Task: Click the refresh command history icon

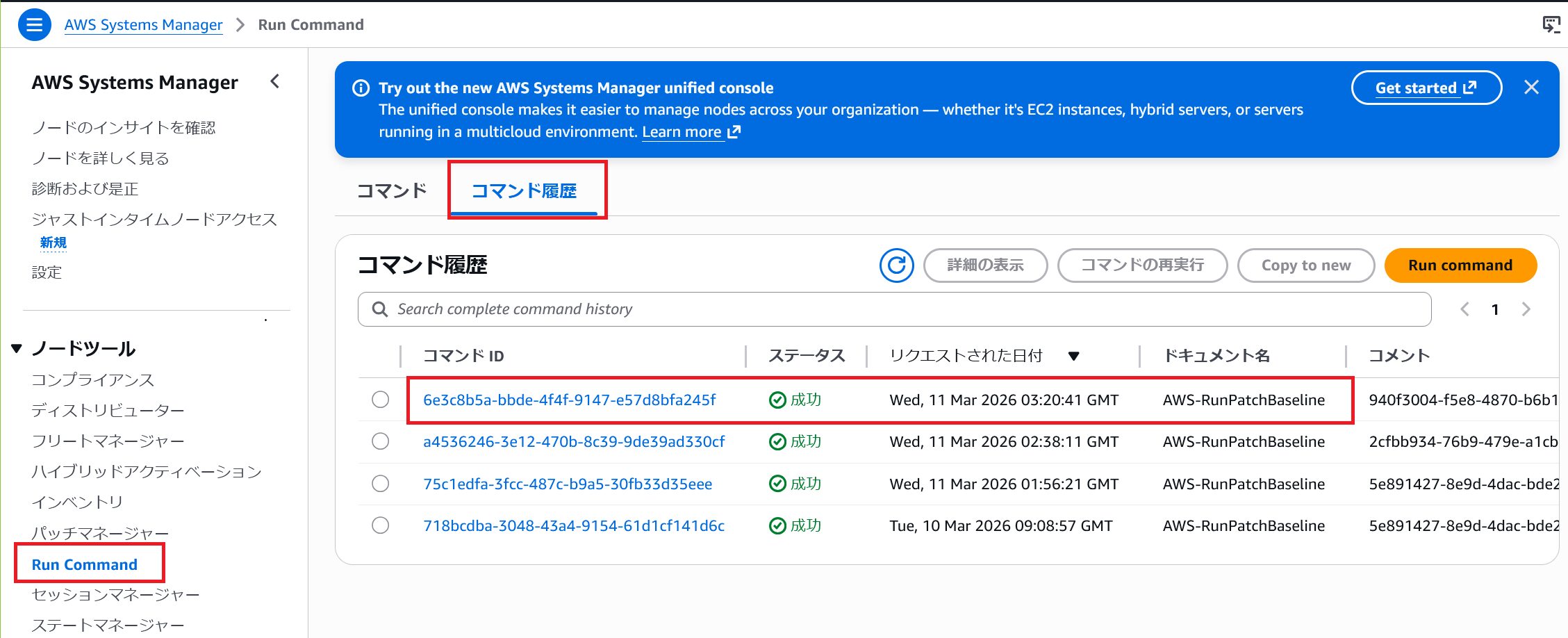Action: pyautogui.click(x=896, y=265)
